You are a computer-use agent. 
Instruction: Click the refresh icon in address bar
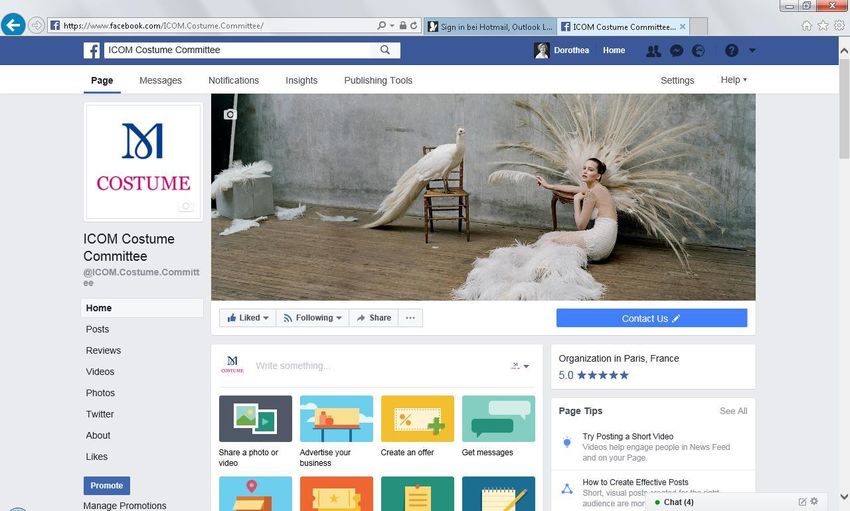point(414,25)
